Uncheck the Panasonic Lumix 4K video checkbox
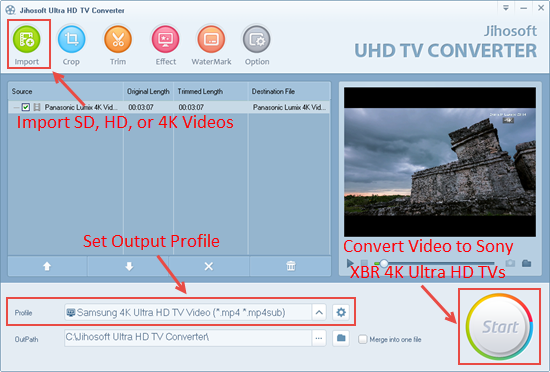Screen dimensions: 550x372 26,107
